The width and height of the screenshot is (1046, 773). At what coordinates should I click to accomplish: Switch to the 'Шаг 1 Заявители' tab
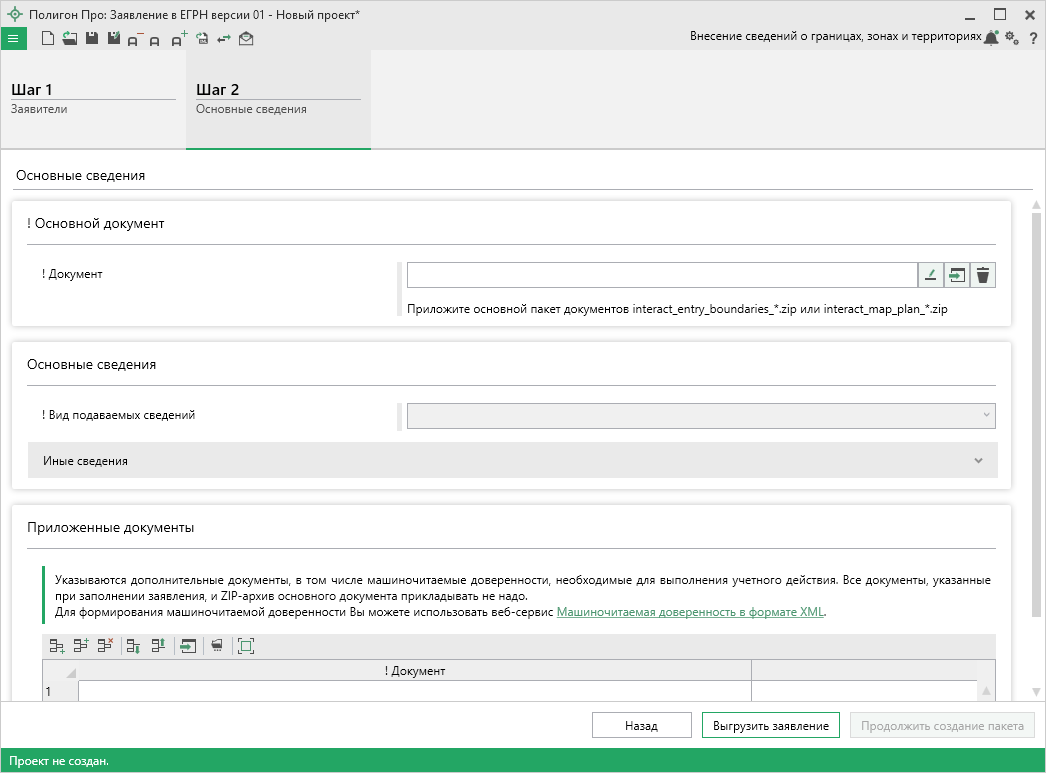(x=92, y=98)
